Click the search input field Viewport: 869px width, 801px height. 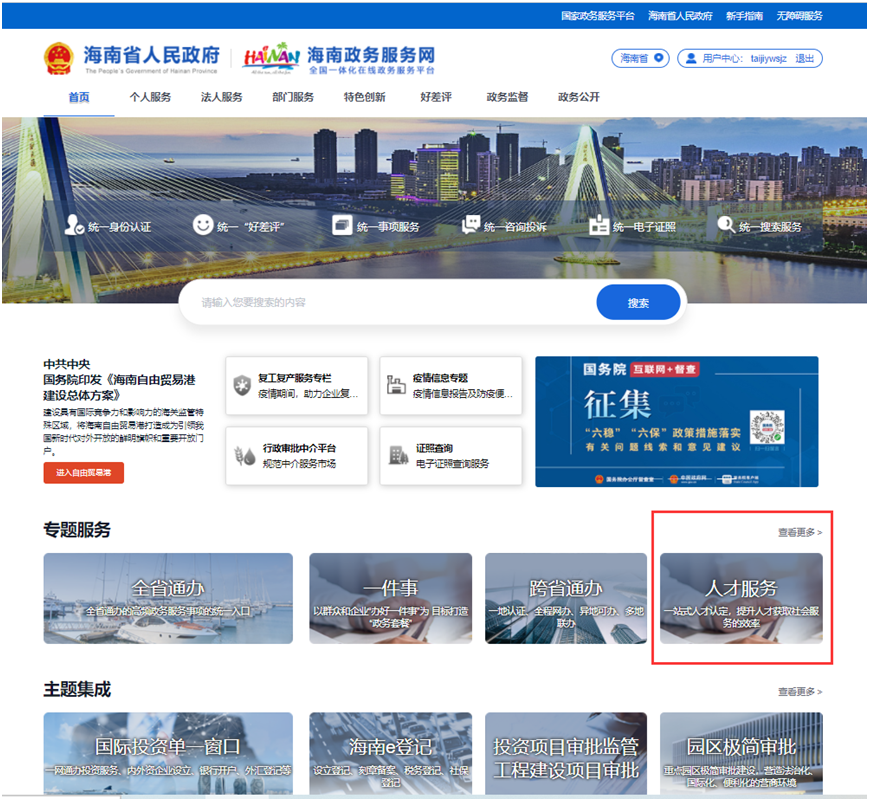coord(388,302)
